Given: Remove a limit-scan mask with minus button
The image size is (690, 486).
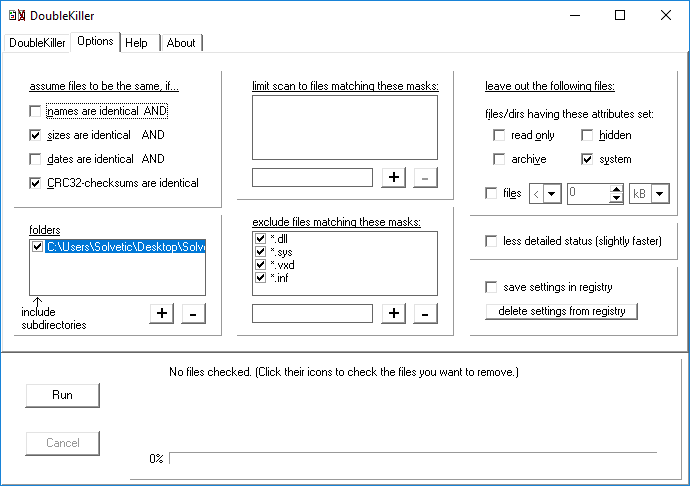Looking at the screenshot, I should point(425,177).
